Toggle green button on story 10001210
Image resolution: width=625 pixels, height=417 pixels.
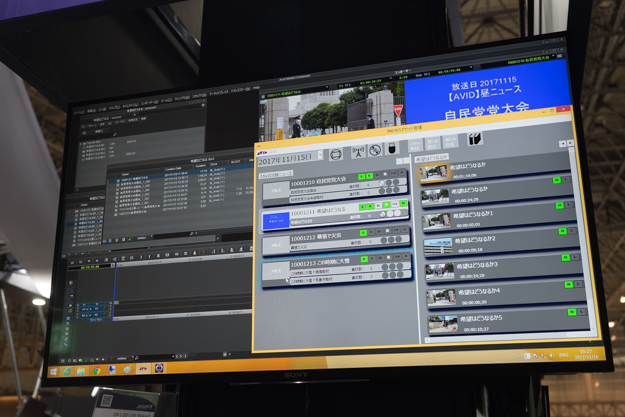coord(362,177)
